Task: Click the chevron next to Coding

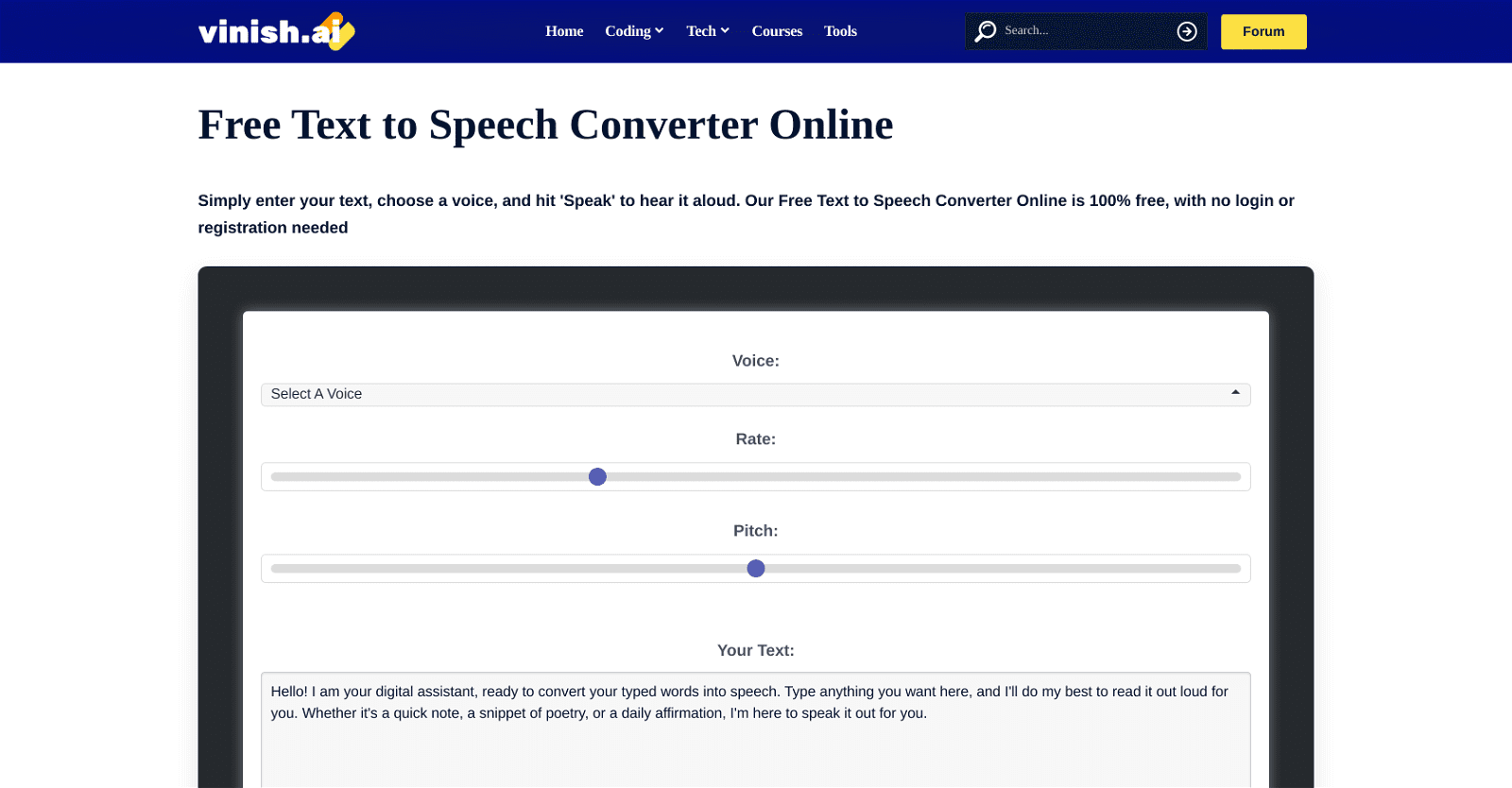Action: [660, 30]
